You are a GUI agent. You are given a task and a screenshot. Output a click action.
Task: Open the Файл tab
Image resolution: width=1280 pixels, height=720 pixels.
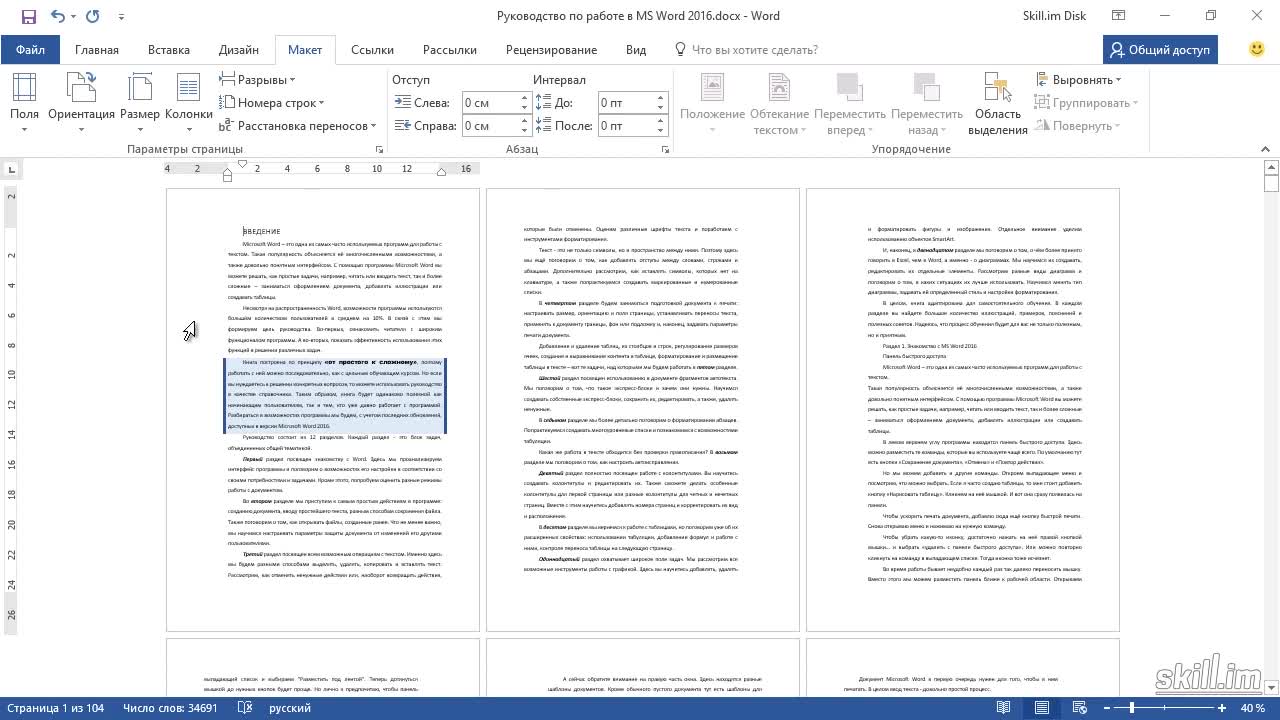pos(30,50)
